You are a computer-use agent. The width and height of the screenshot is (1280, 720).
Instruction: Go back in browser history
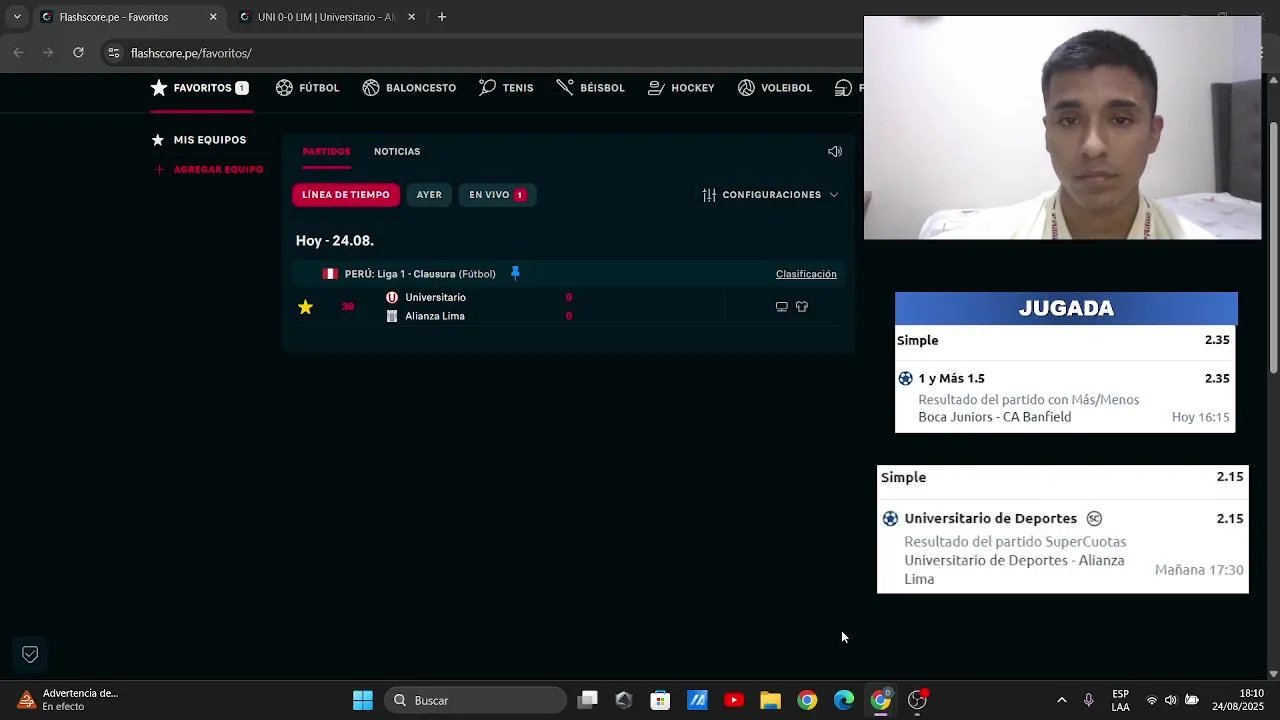(19, 53)
